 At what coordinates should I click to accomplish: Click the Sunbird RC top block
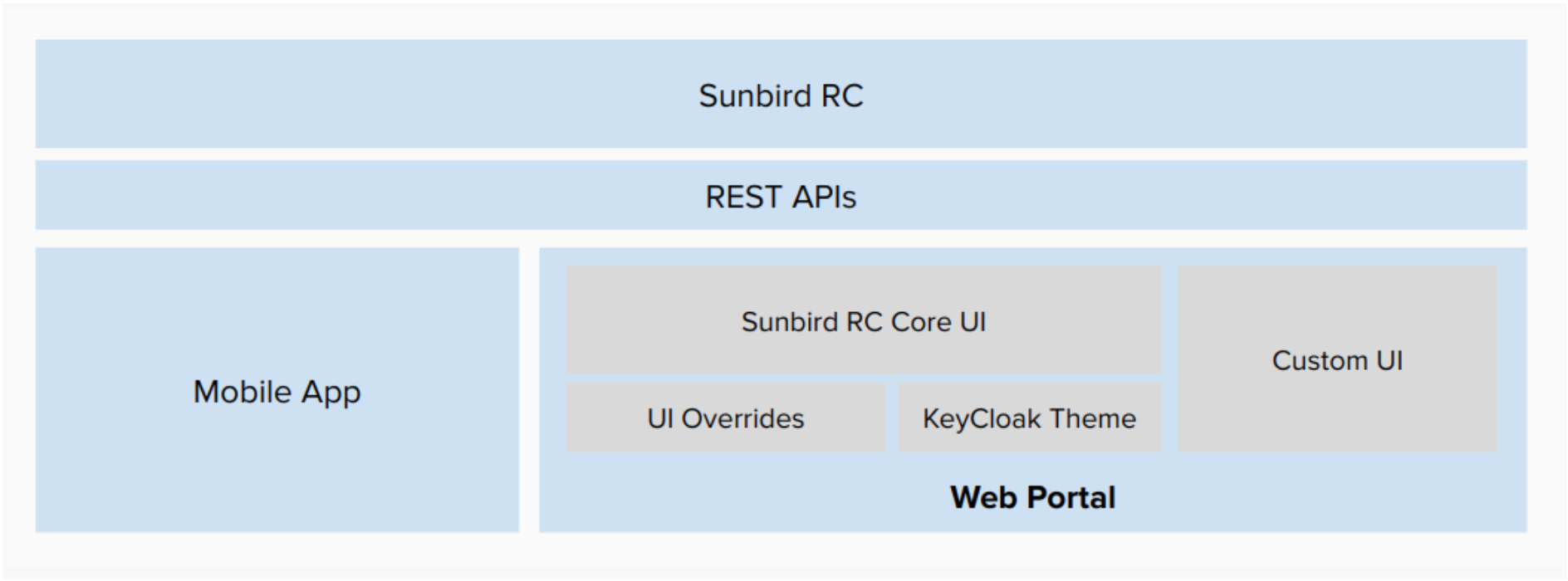point(781,94)
